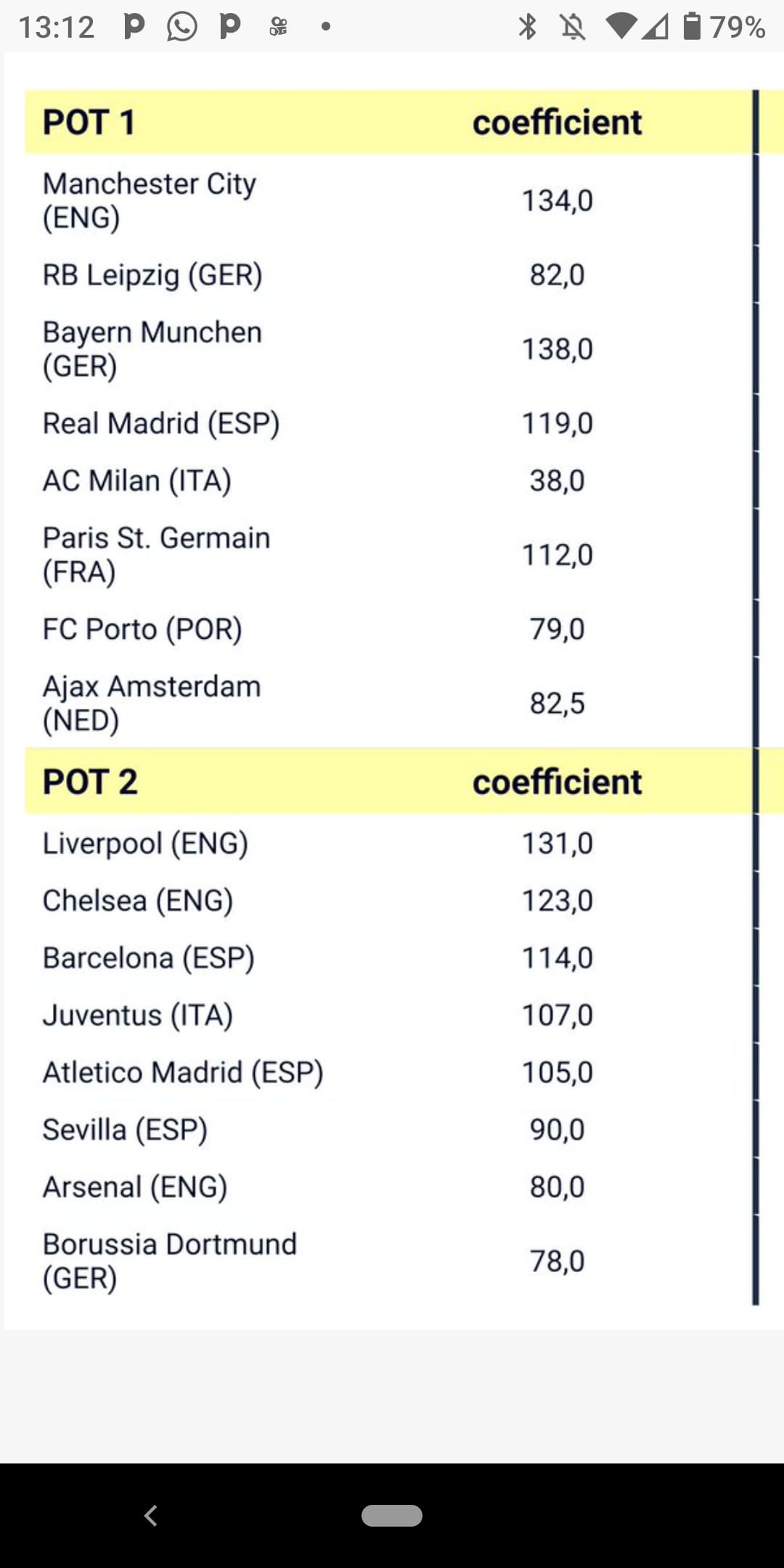
Task: Tap the AC Milan (ITA) entry
Action: coord(137,481)
